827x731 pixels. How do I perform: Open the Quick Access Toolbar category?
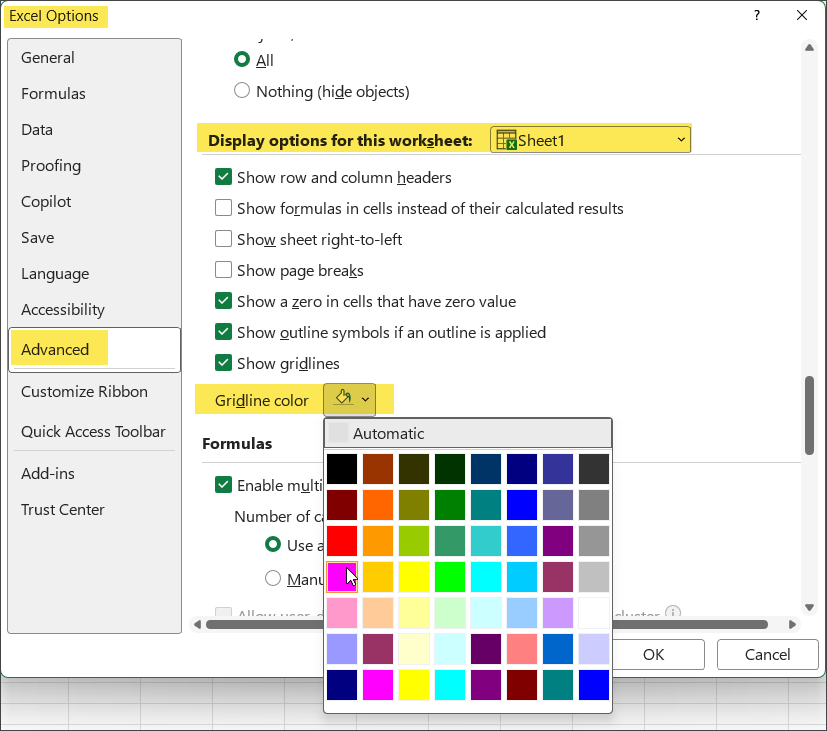(x=93, y=432)
